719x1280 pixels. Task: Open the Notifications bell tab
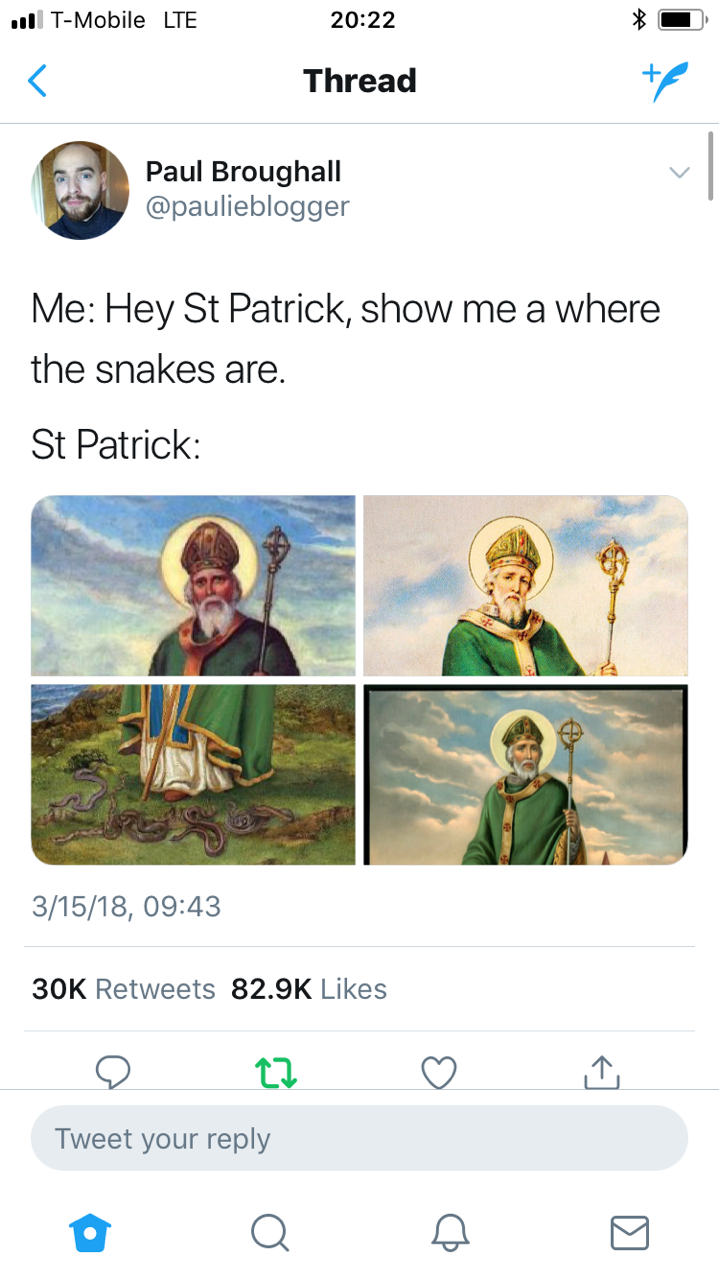(x=449, y=1233)
